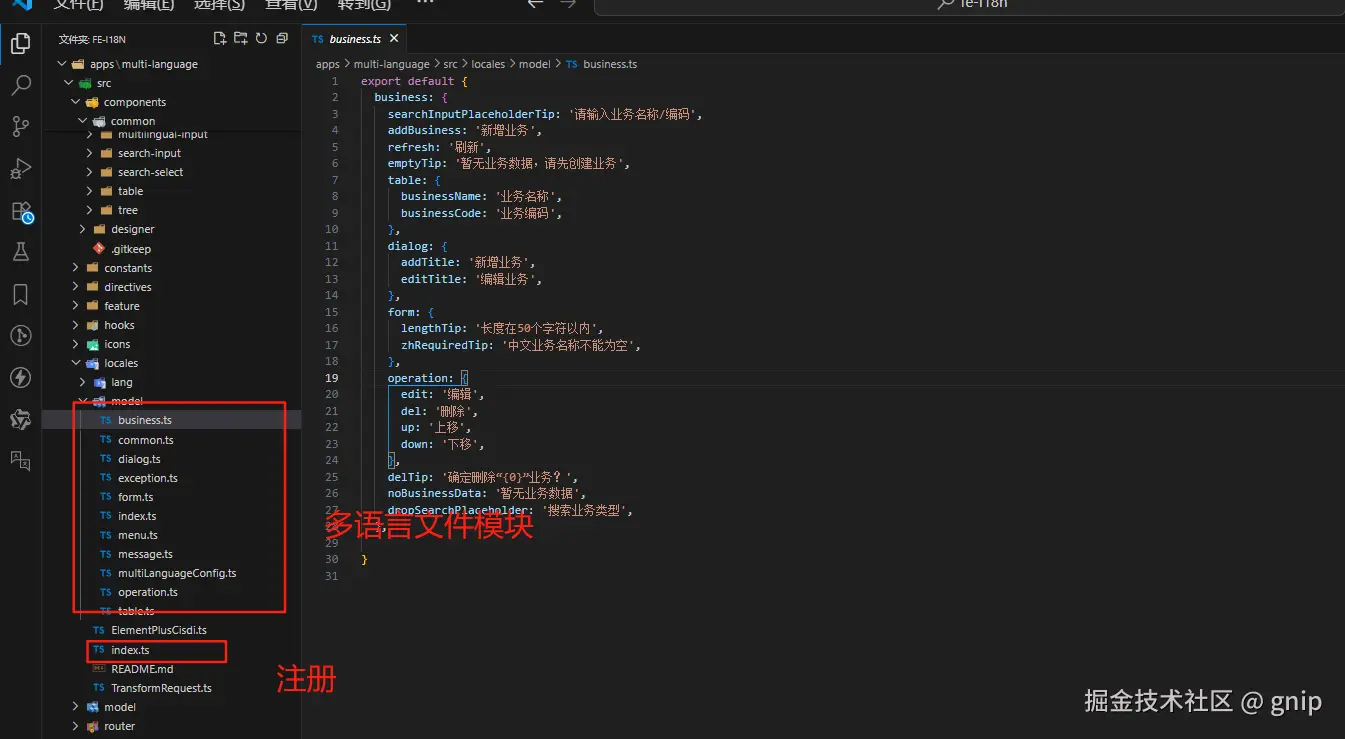The image size is (1345, 739).
Task: Click New File icon in explorer header
Action: [220, 39]
